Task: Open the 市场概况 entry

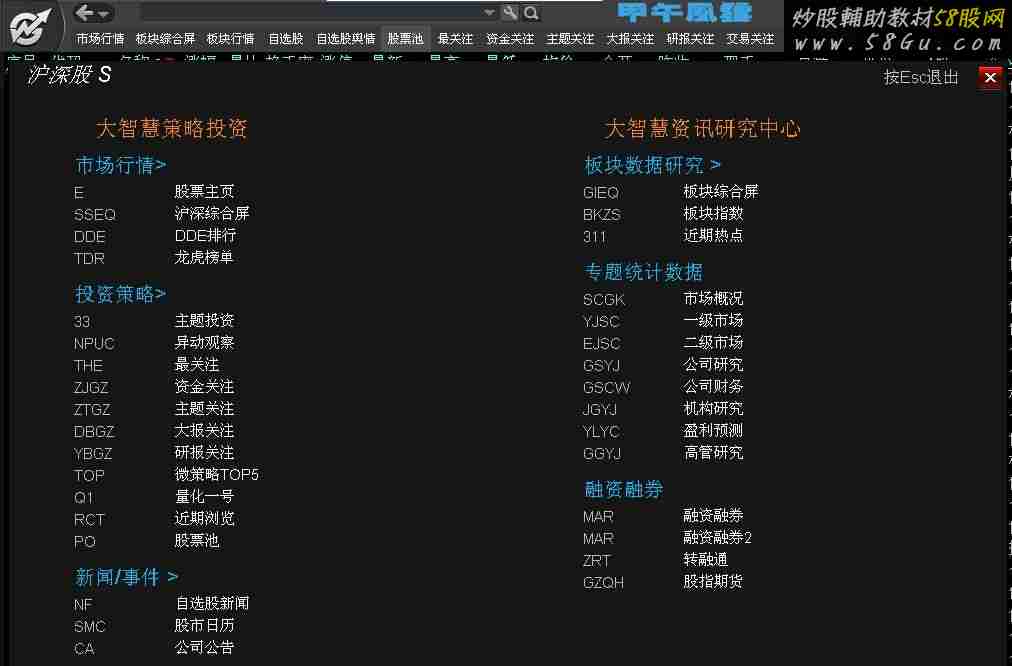Action: (x=713, y=299)
